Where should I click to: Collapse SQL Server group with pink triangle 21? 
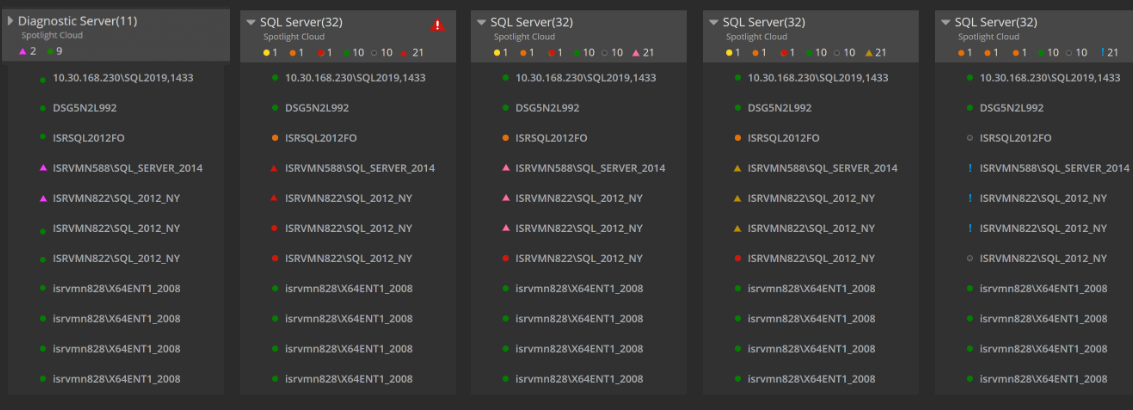click(x=482, y=22)
